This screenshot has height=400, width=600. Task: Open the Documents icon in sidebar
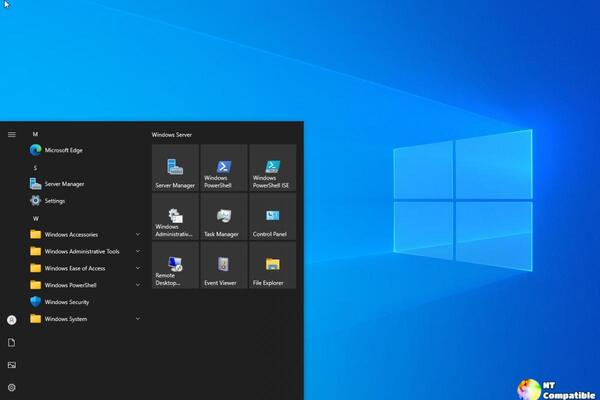(x=12, y=342)
